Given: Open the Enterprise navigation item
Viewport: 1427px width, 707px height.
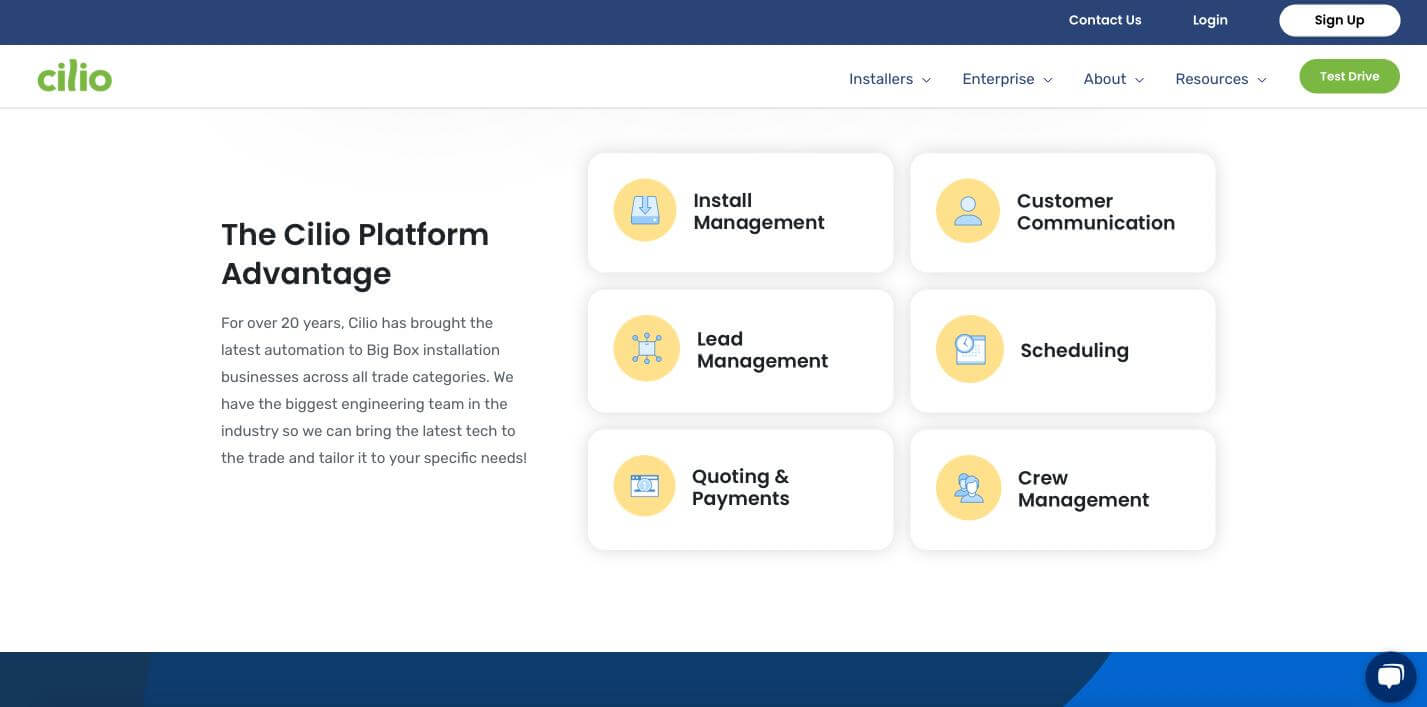Looking at the screenshot, I should [998, 79].
